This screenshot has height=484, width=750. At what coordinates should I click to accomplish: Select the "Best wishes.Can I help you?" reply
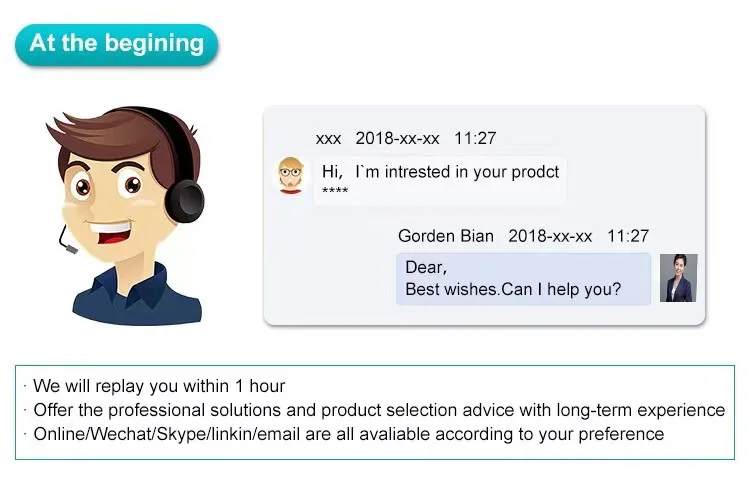click(513, 290)
